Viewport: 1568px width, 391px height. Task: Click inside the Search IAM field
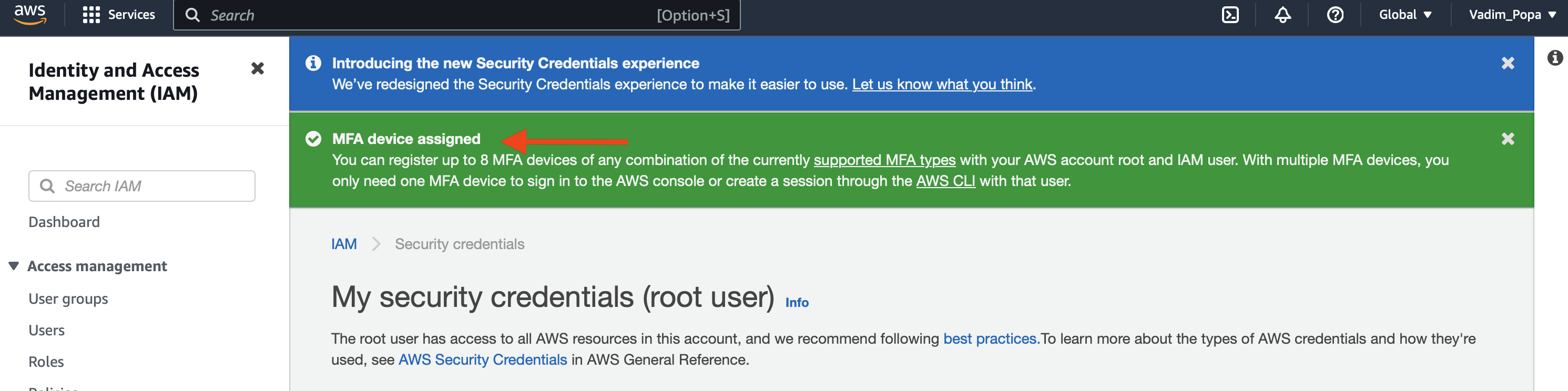[x=141, y=186]
